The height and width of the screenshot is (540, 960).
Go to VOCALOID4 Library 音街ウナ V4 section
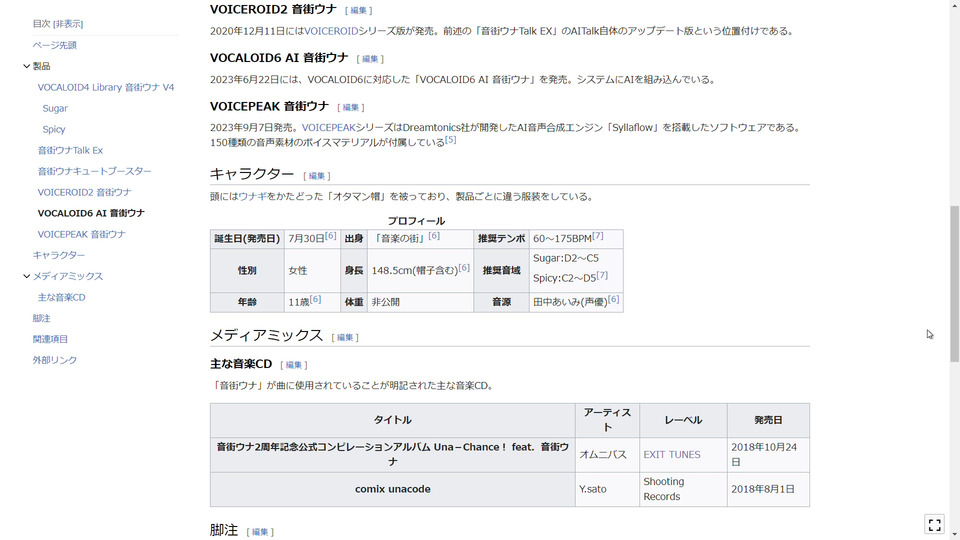click(x=106, y=87)
